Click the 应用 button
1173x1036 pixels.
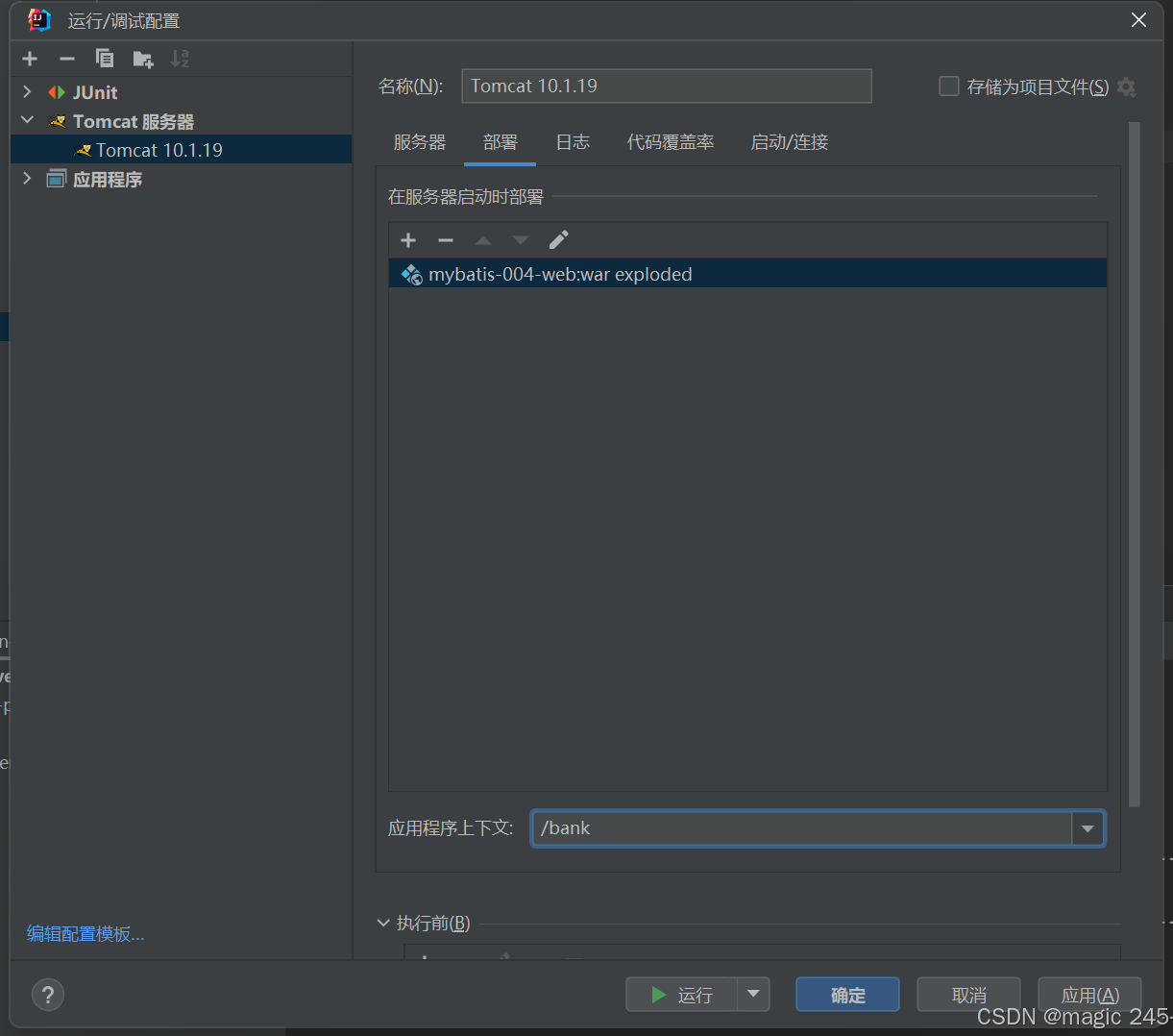(x=1089, y=995)
